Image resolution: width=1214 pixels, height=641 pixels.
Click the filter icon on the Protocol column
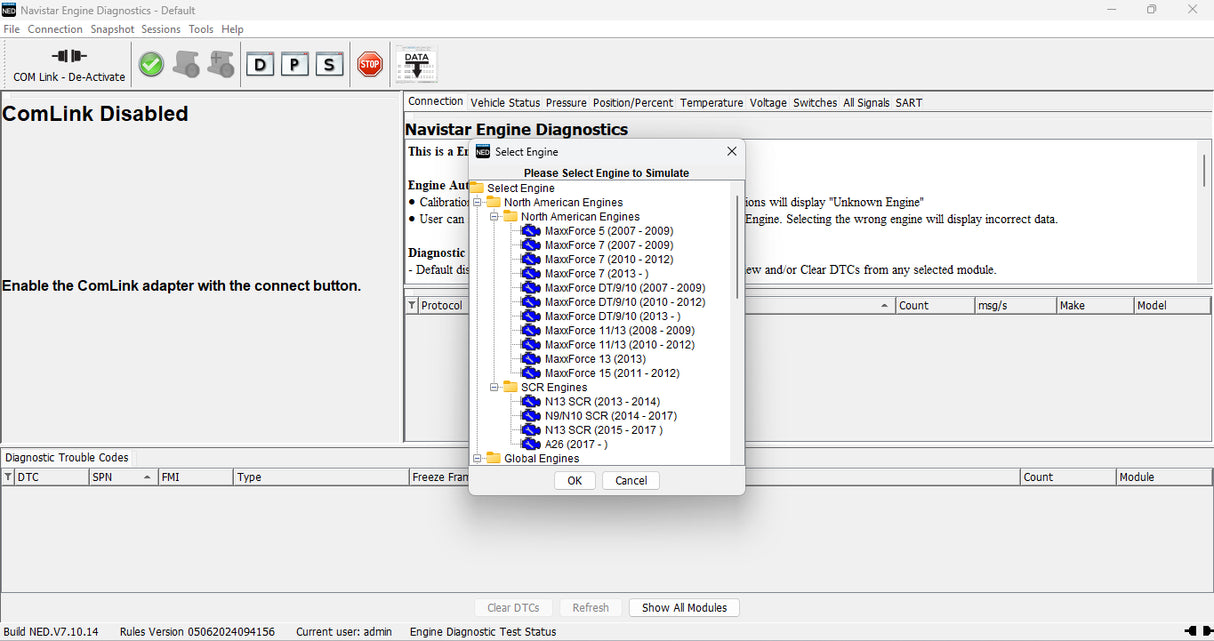(410, 305)
